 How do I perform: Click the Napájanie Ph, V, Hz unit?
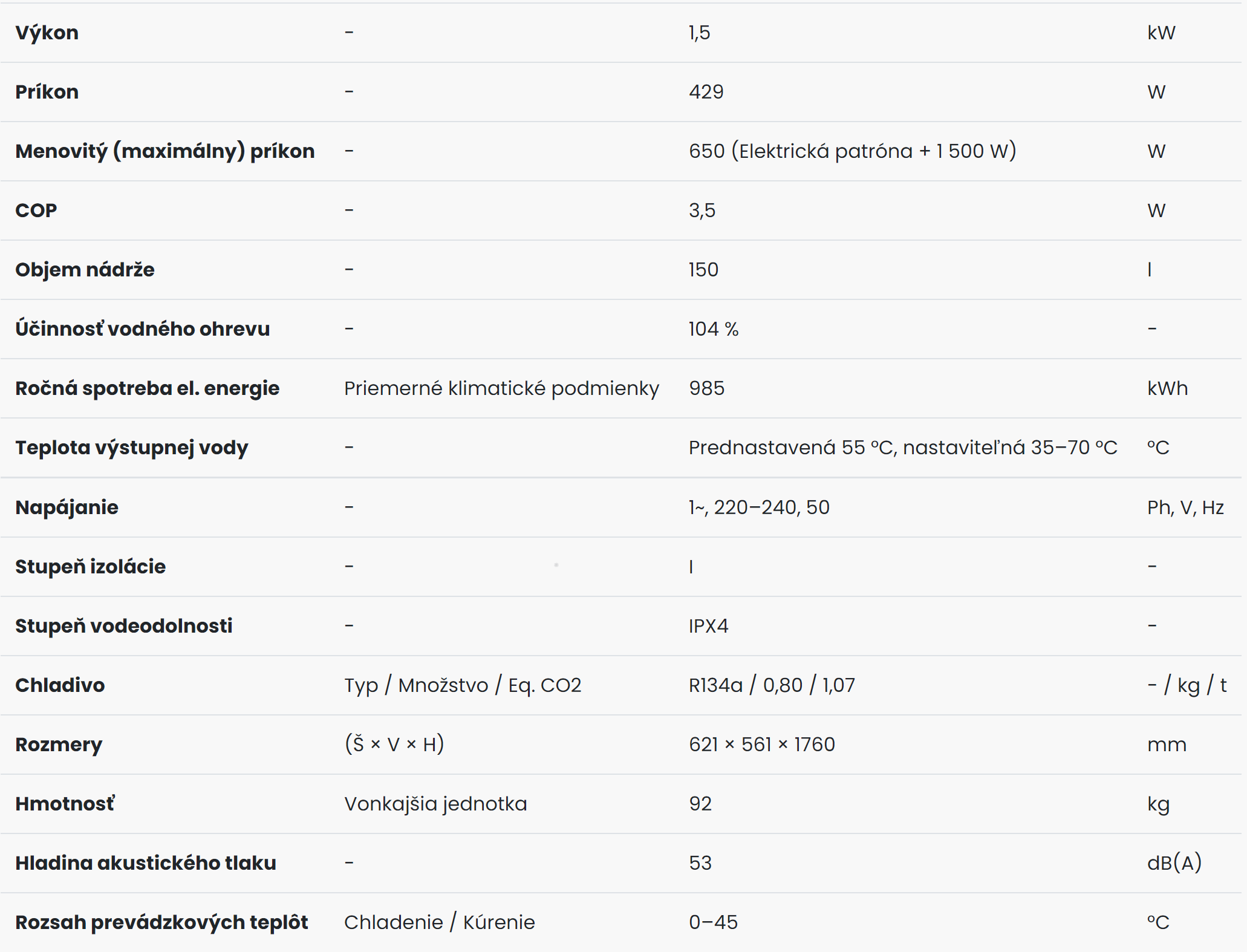1185,507
